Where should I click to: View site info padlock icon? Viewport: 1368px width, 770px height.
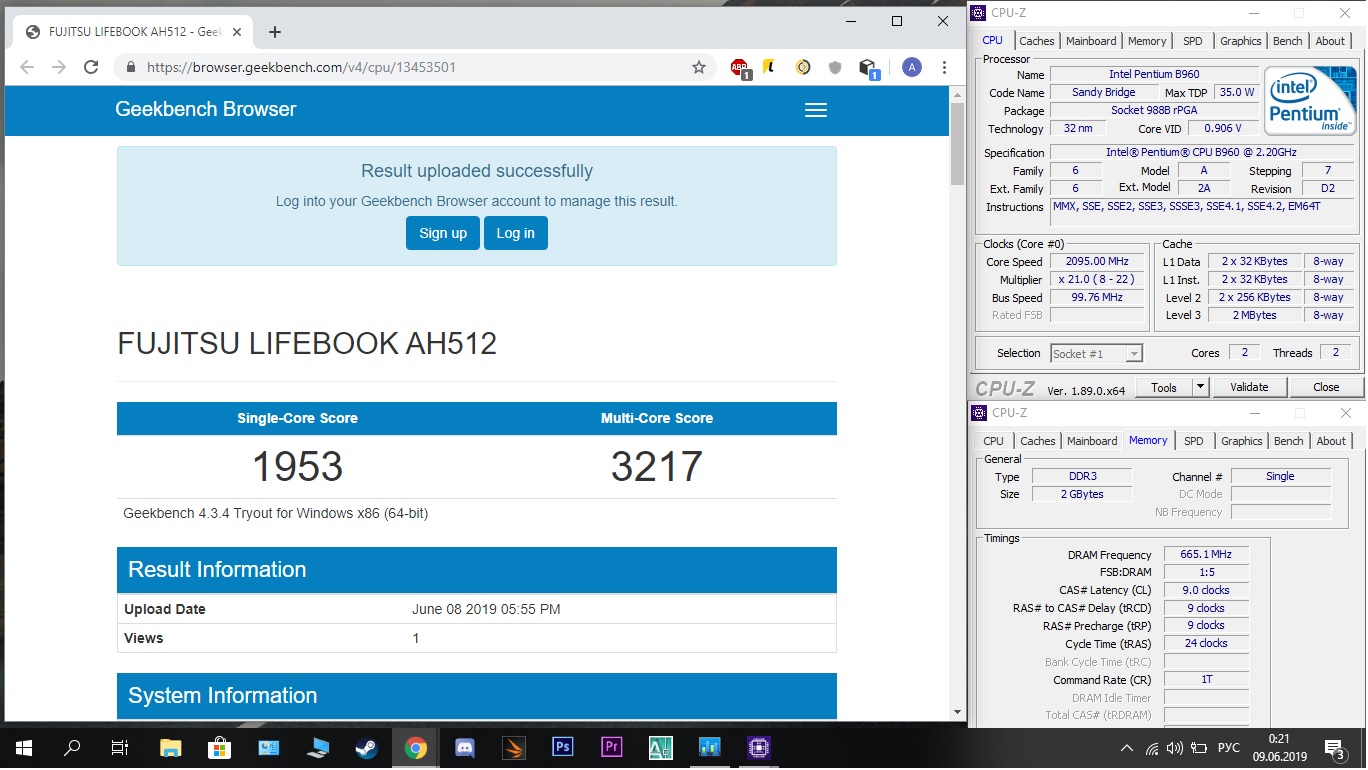(131, 67)
